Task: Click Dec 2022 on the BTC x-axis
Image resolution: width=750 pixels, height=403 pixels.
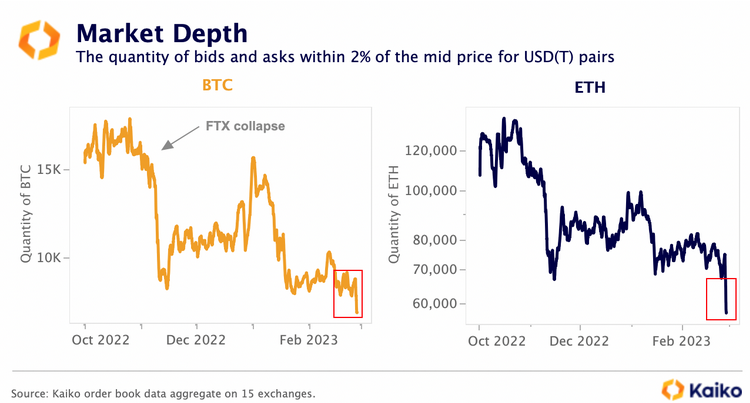Action: (x=195, y=340)
